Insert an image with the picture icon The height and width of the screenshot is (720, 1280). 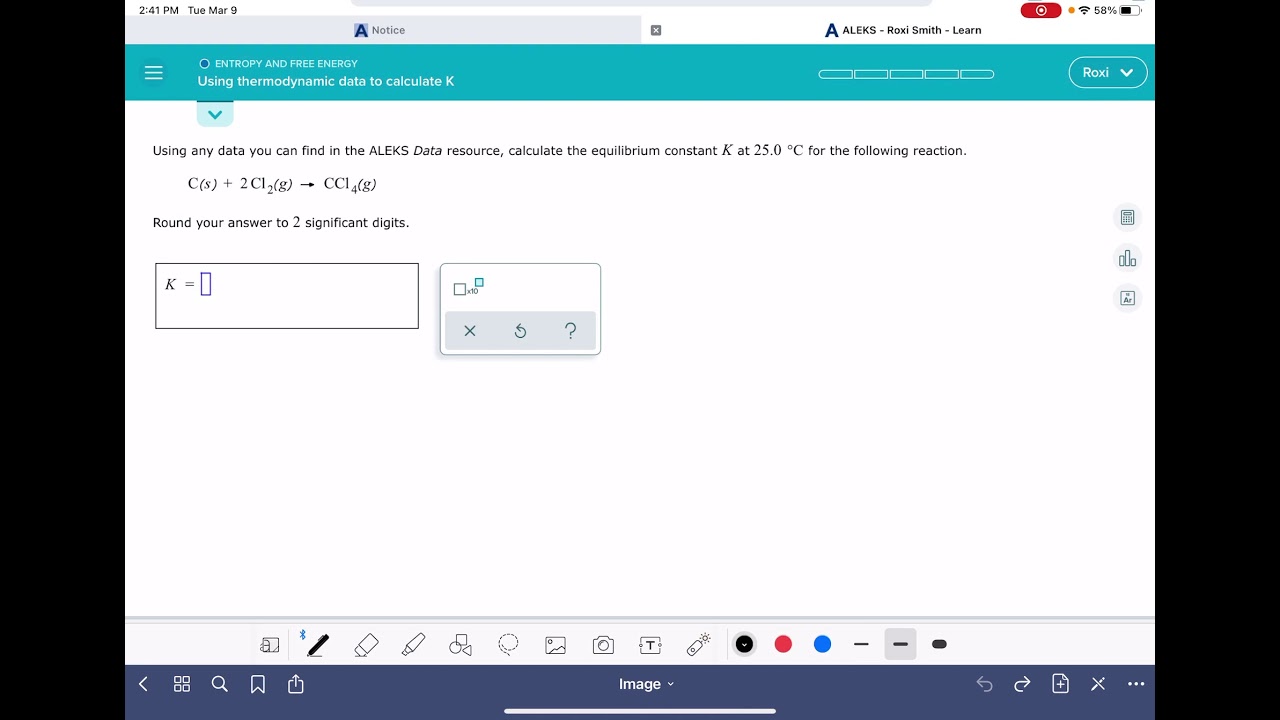(556, 645)
